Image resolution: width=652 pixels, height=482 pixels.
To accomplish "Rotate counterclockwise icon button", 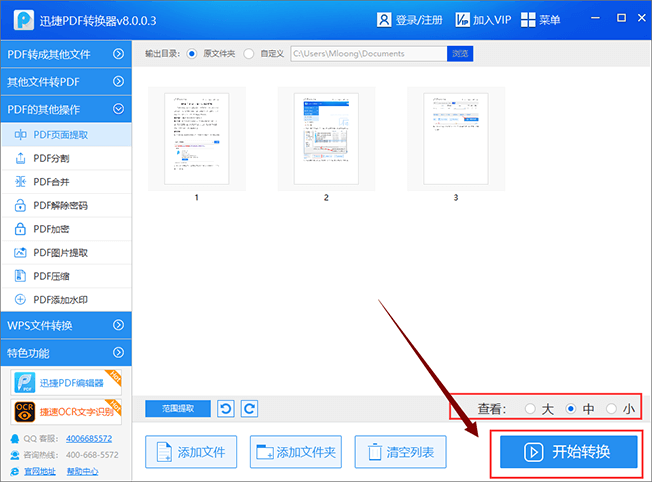I will coord(226,408).
